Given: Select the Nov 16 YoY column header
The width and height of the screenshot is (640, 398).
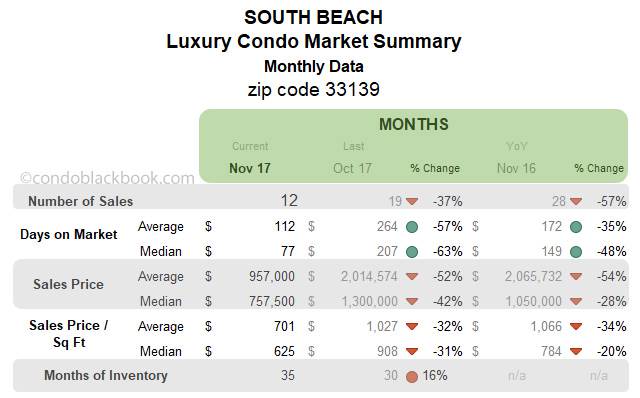Looking at the screenshot, I should click(x=516, y=168).
